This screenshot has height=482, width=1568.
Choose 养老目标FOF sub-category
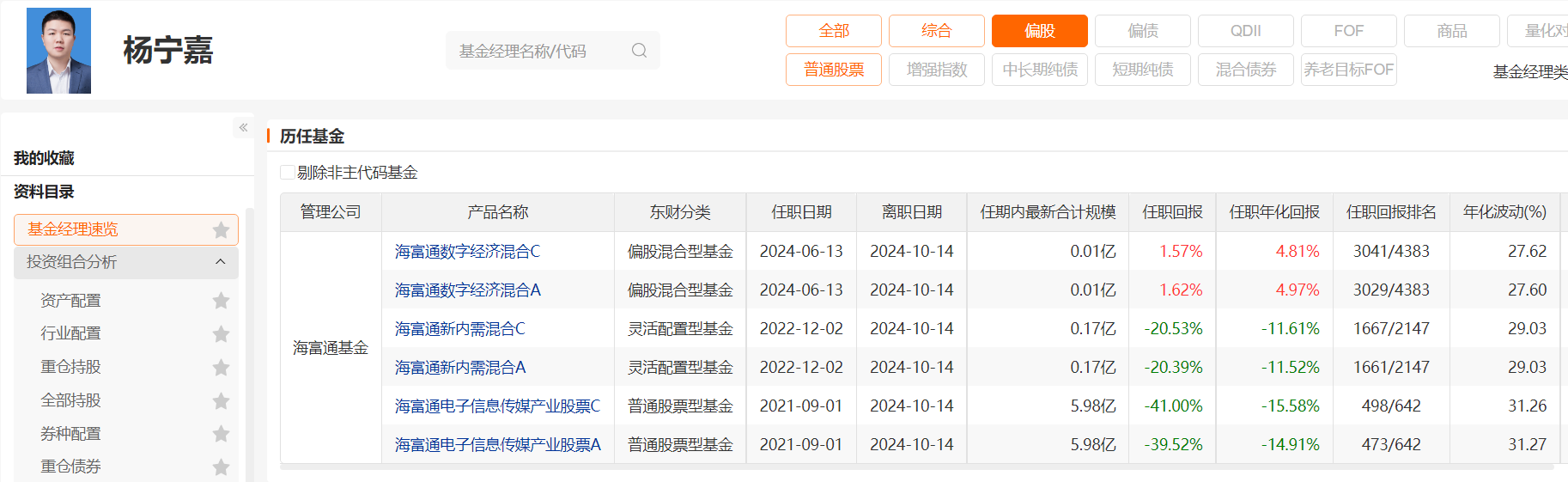pos(1348,70)
